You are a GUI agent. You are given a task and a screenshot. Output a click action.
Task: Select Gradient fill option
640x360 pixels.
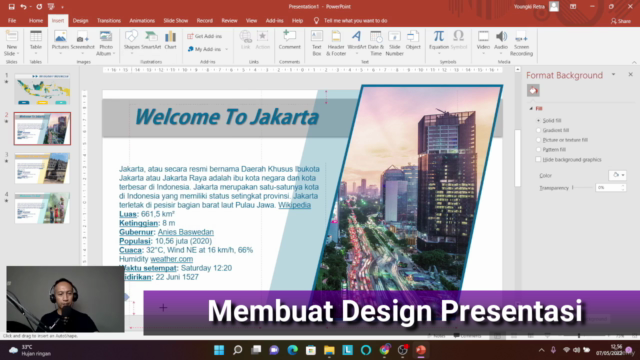click(552, 130)
